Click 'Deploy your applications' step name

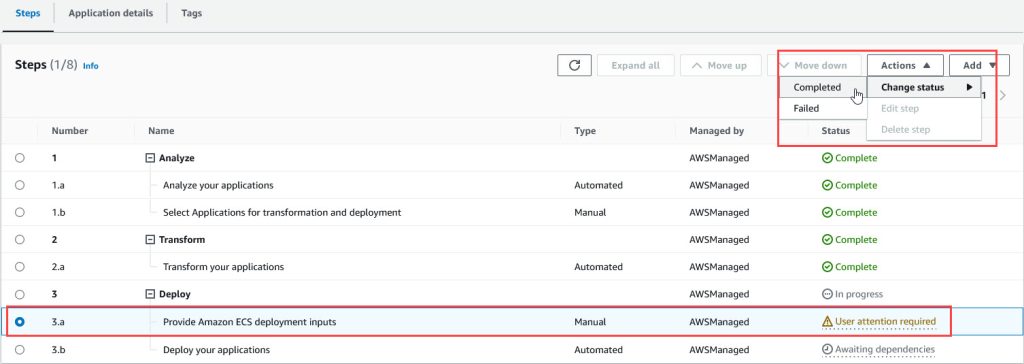tap(216, 350)
